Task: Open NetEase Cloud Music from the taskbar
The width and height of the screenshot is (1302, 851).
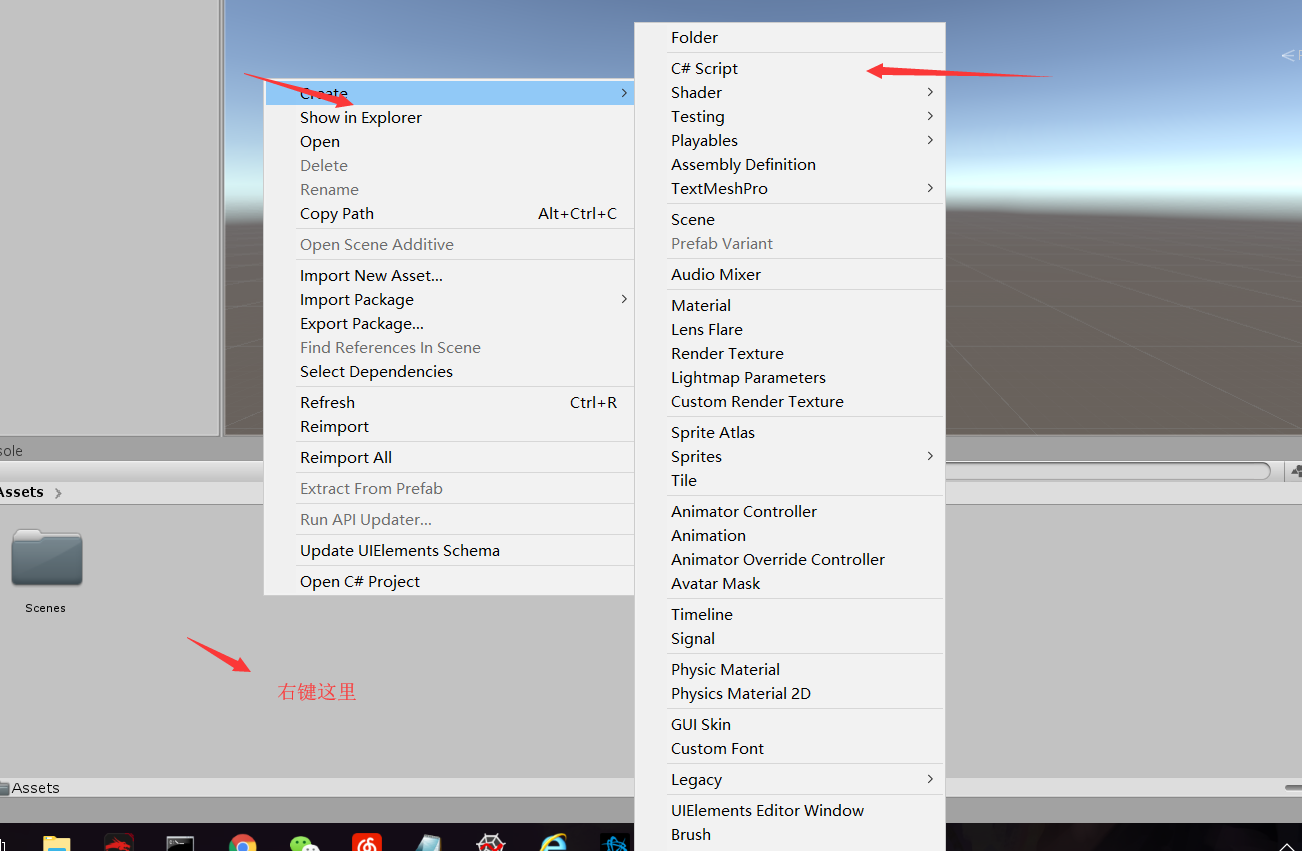Action: (x=366, y=845)
